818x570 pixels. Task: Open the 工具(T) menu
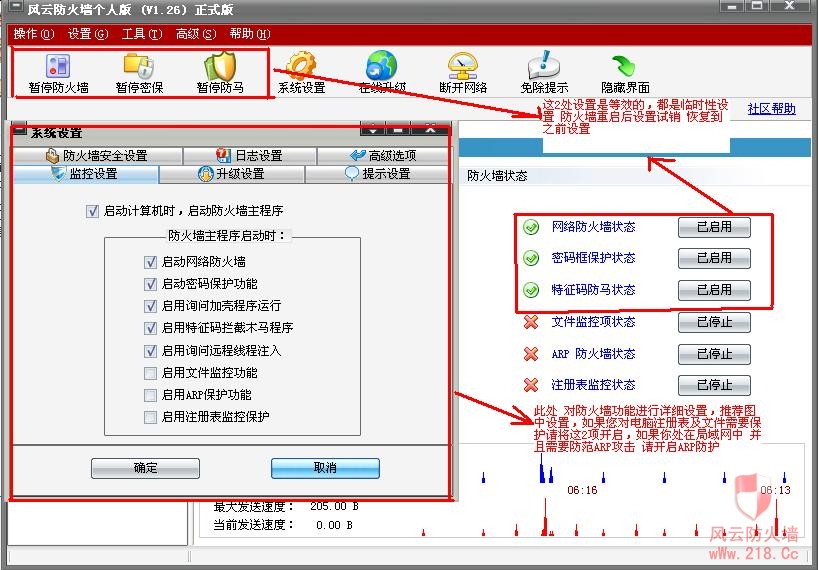(x=142, y=34)
